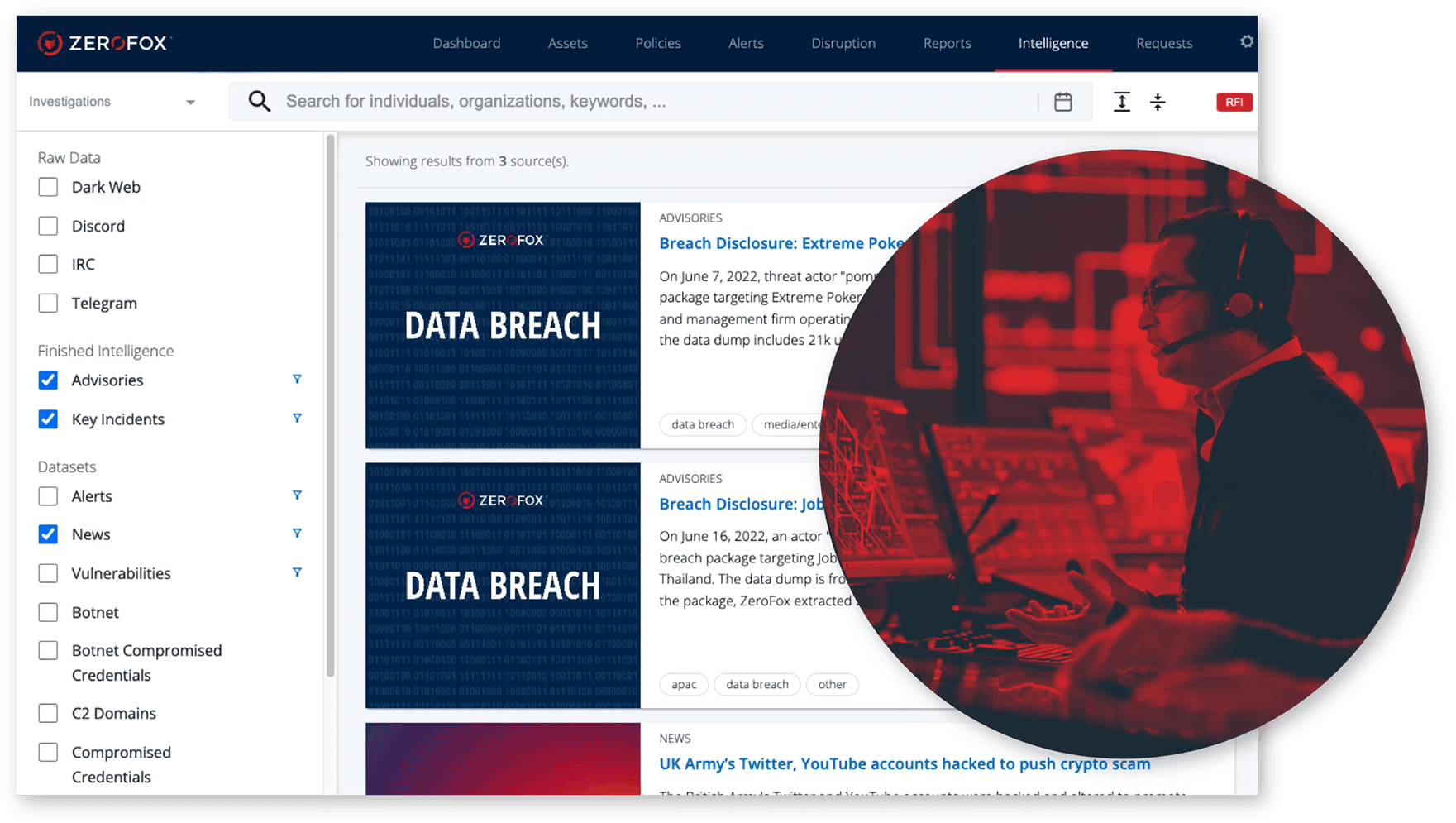Switch to the Dashboard tab

pos(466,43)
